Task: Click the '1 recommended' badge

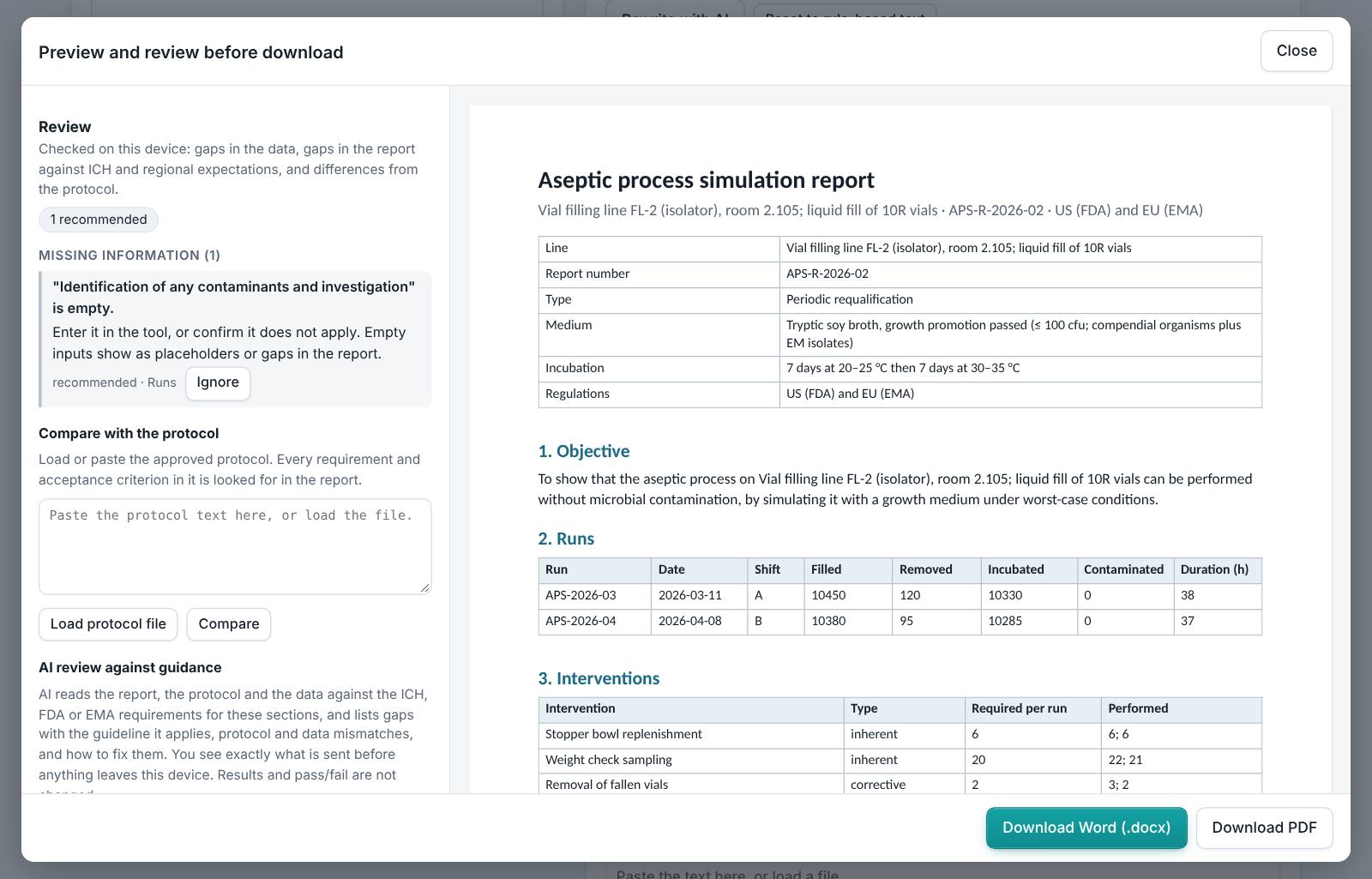Action: click(99, 220)
